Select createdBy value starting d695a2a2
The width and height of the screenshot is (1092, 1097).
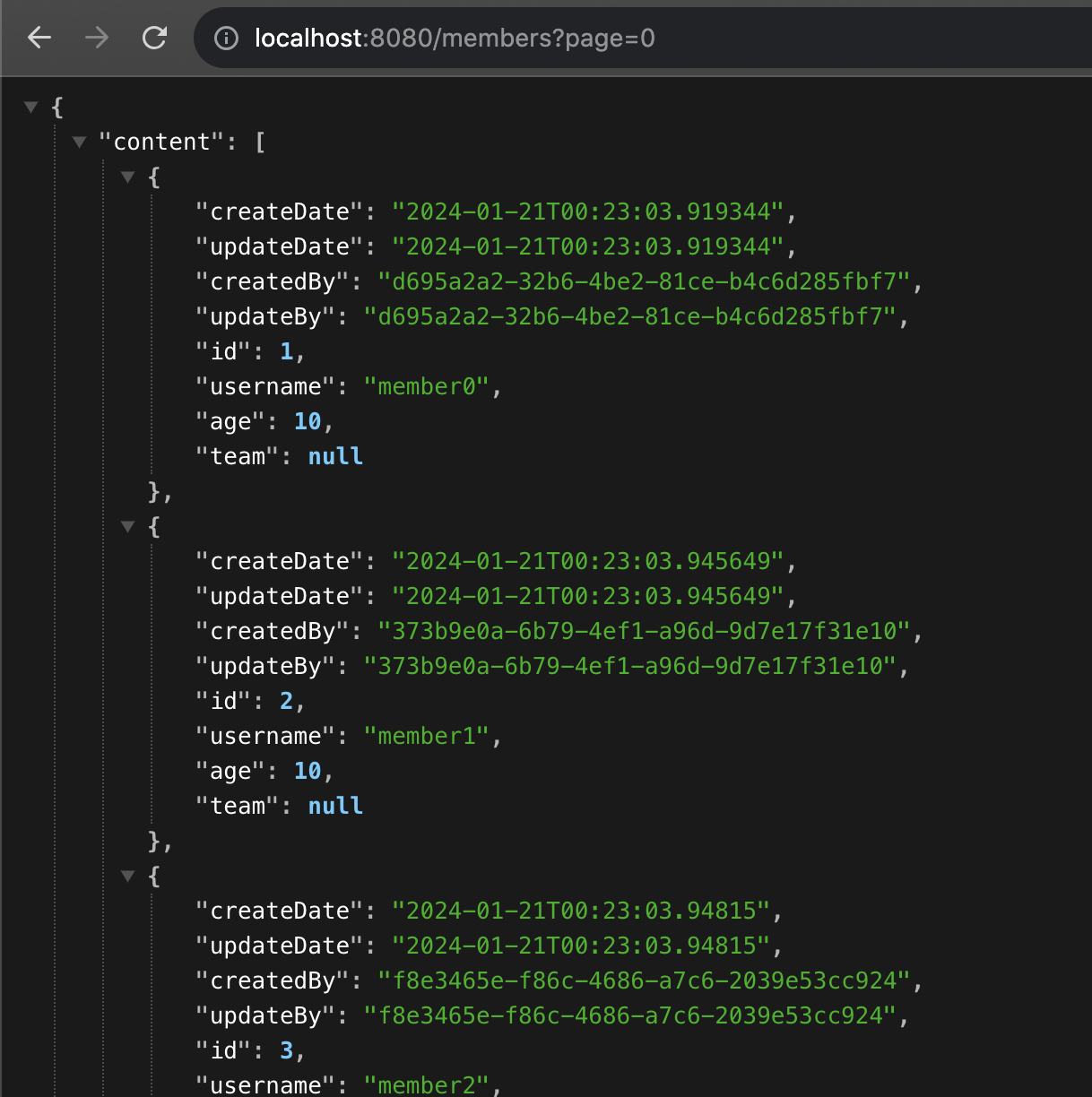pyautogui.click(x=645, y=281)
